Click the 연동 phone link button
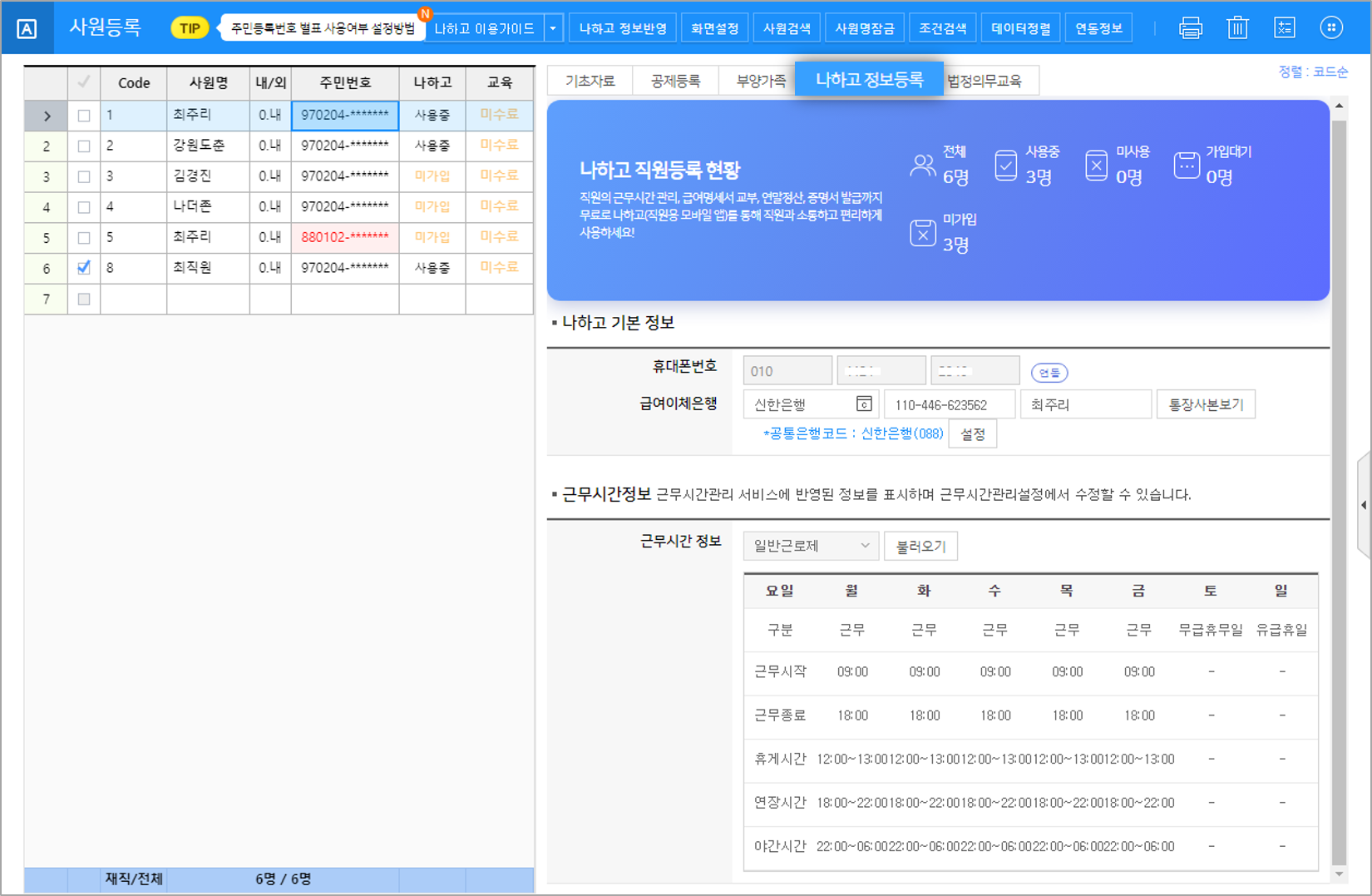1372x896 pixels. [1049, 373]
